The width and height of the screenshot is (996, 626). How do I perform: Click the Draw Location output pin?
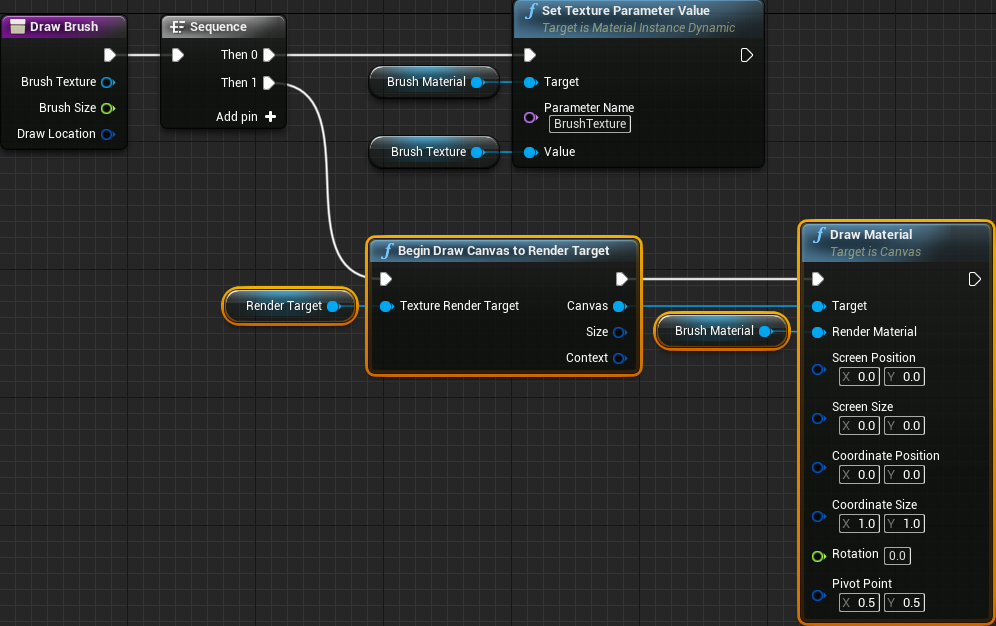[x=108, y=135]
